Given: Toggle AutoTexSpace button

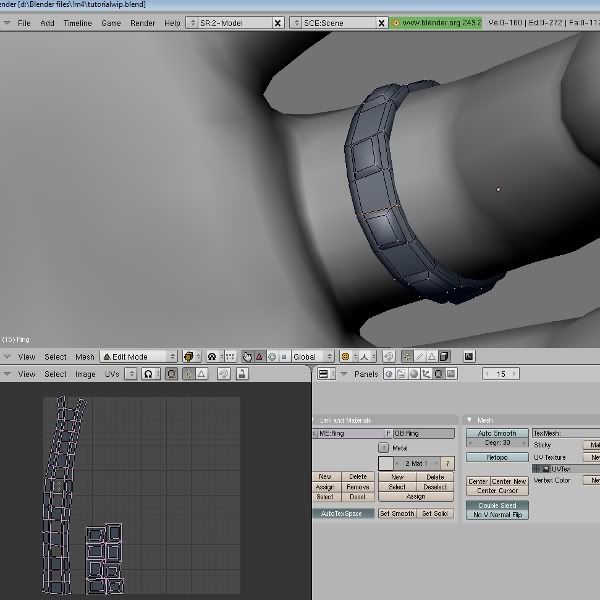Looking at the screenshot, I should [343, 514].
